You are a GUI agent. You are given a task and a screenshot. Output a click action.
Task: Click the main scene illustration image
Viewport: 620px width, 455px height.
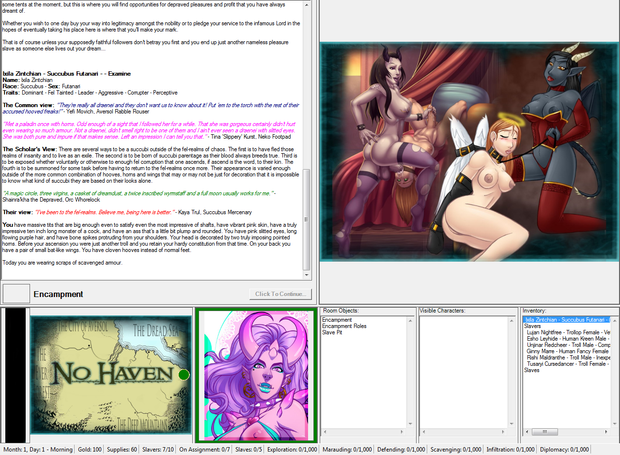point(469,151)
